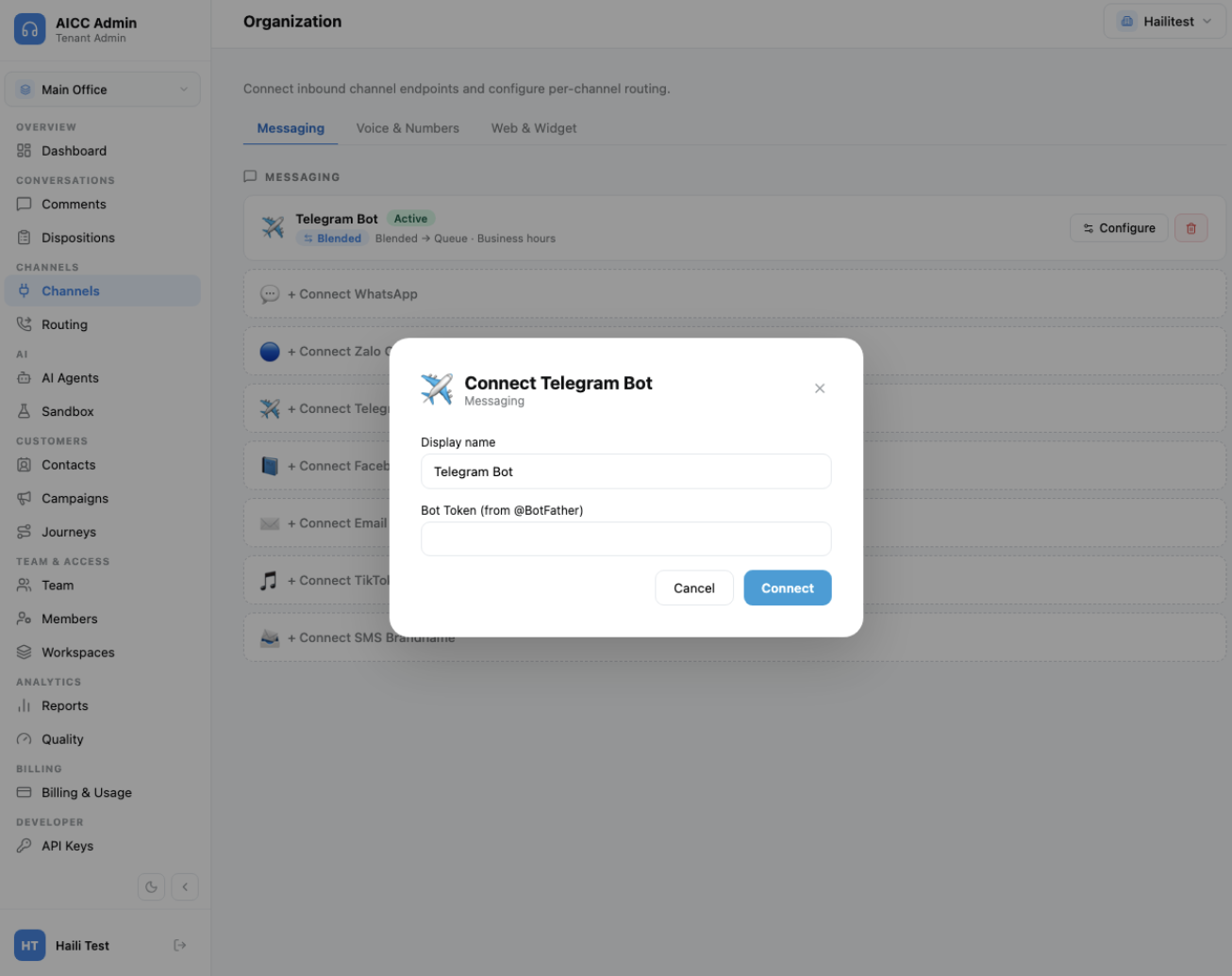Screen dimensions: 1232x976
Task: Click the Members icon in the sidebar
Action: point(25,619)
